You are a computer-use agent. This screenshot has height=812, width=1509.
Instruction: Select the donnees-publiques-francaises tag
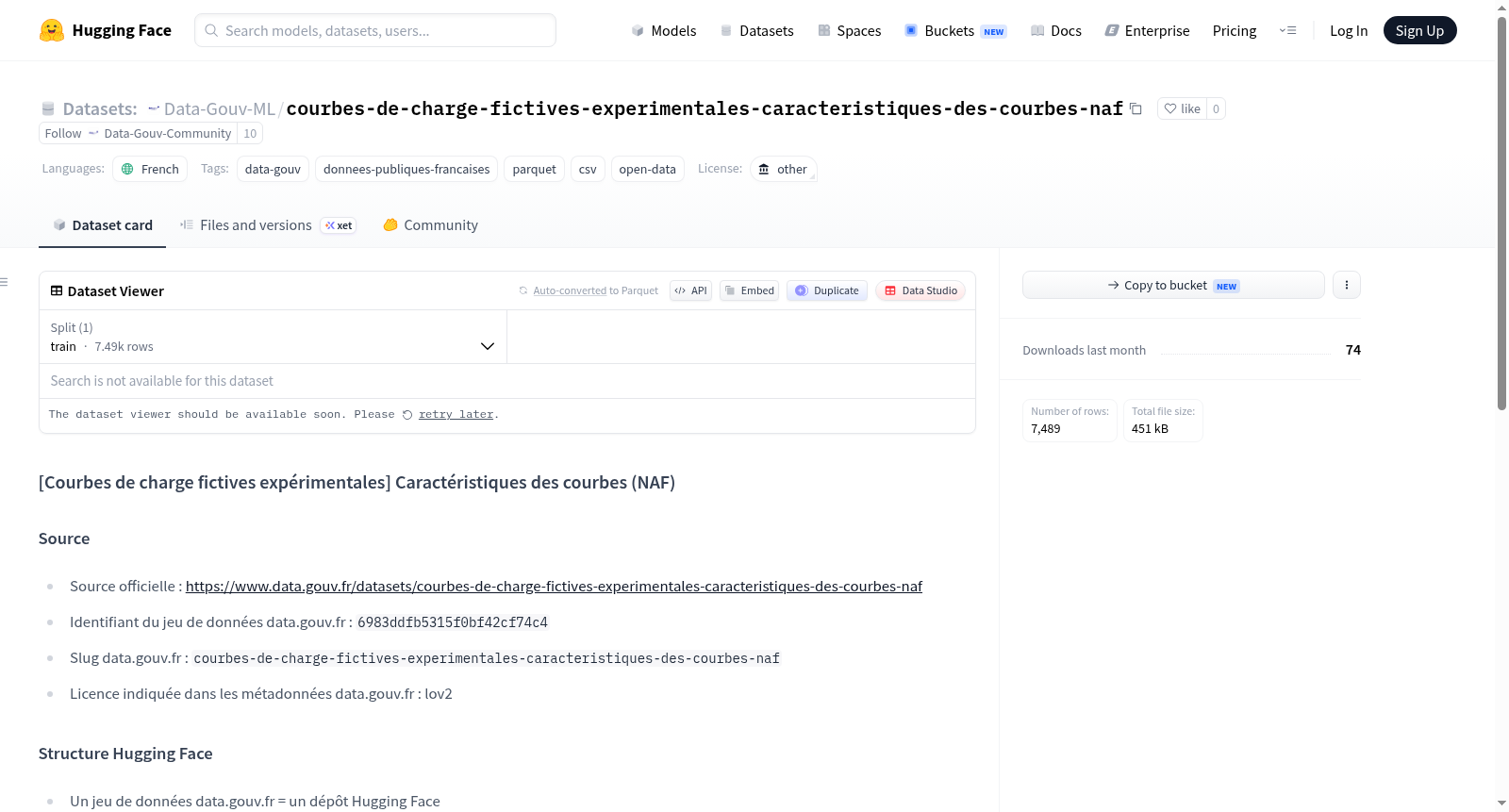point(406,169)
